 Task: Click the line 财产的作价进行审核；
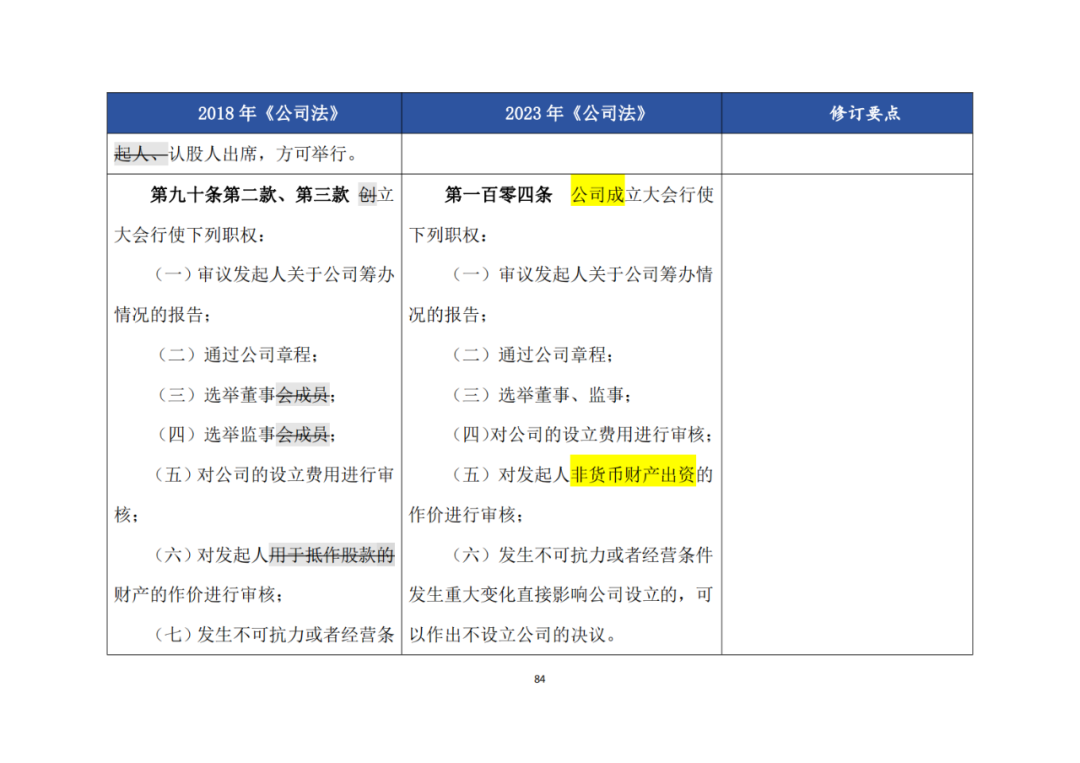[x=198, y=594]
